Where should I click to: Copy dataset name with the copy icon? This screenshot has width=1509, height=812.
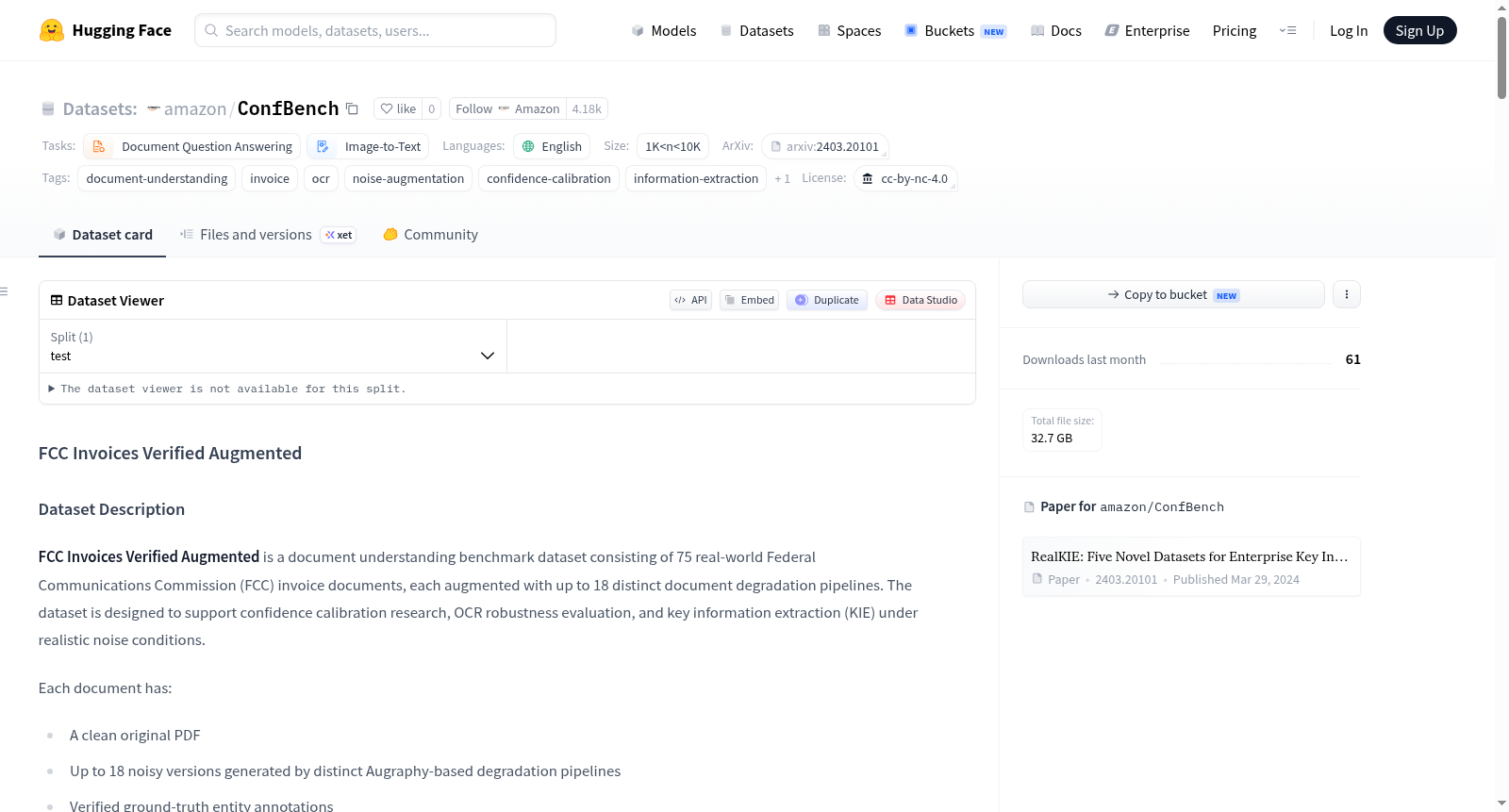click(x=352, y=108)
